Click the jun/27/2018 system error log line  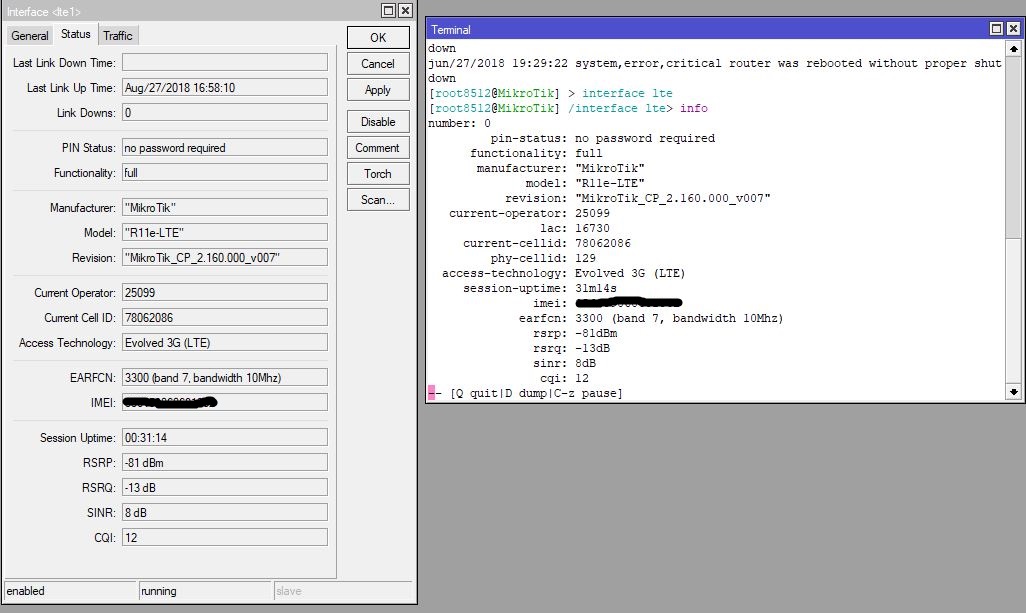715,63
